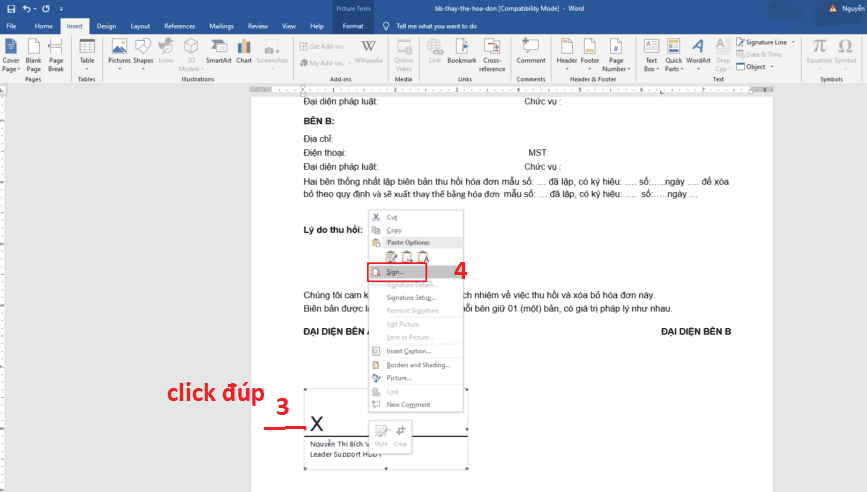Click the signature line X in document
The width and height of the screenshot is (867, 492).
click(x=317, y=424)
